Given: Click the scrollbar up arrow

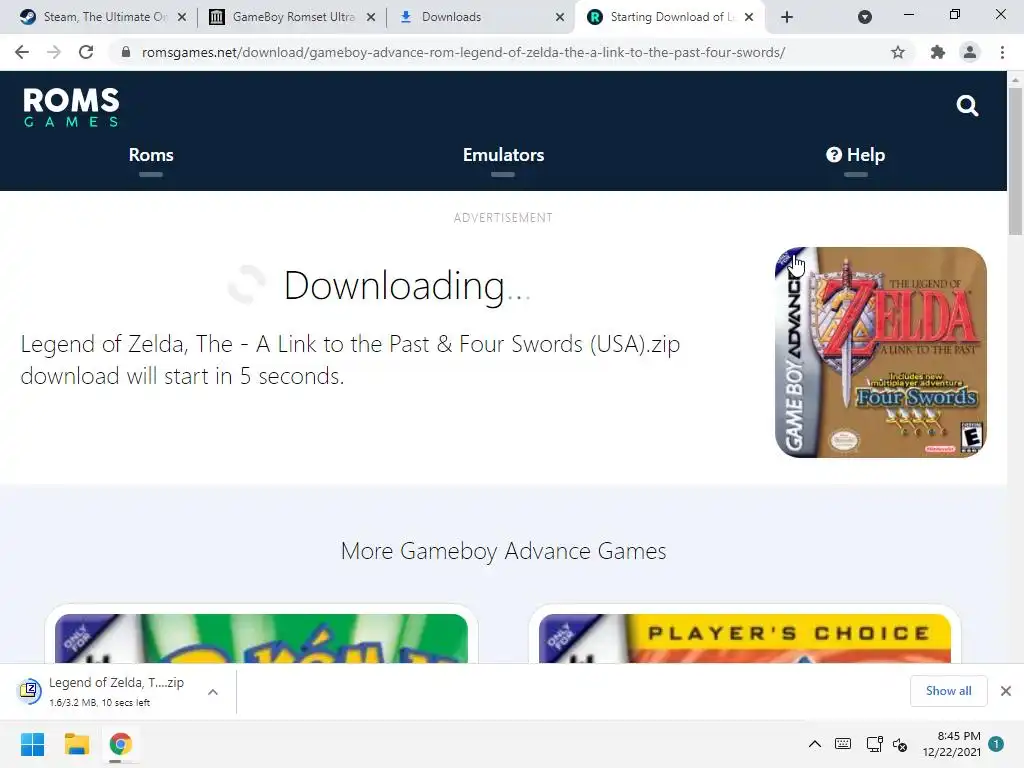Looking at the screenshot, I should [x=1015, y=79].
